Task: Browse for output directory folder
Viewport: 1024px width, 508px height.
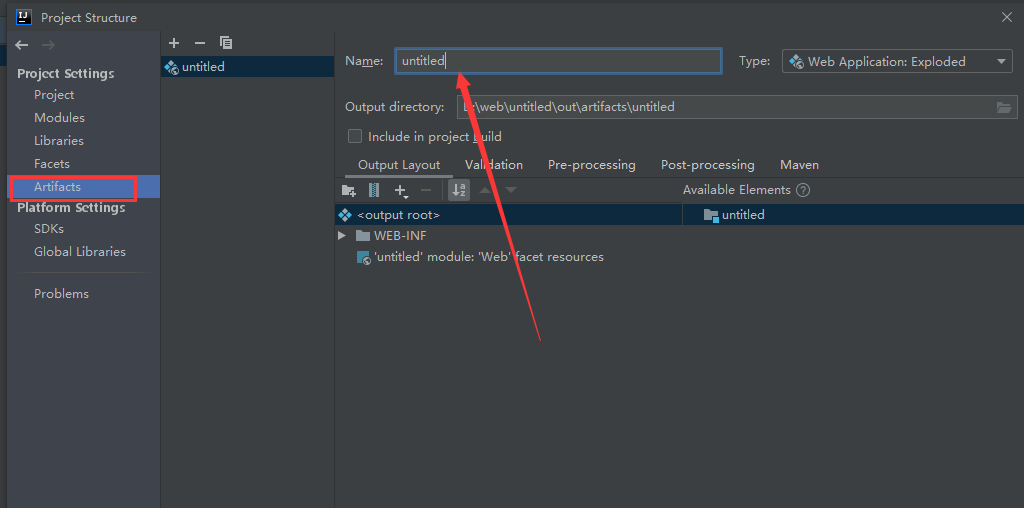Action: pos(1004,107)
